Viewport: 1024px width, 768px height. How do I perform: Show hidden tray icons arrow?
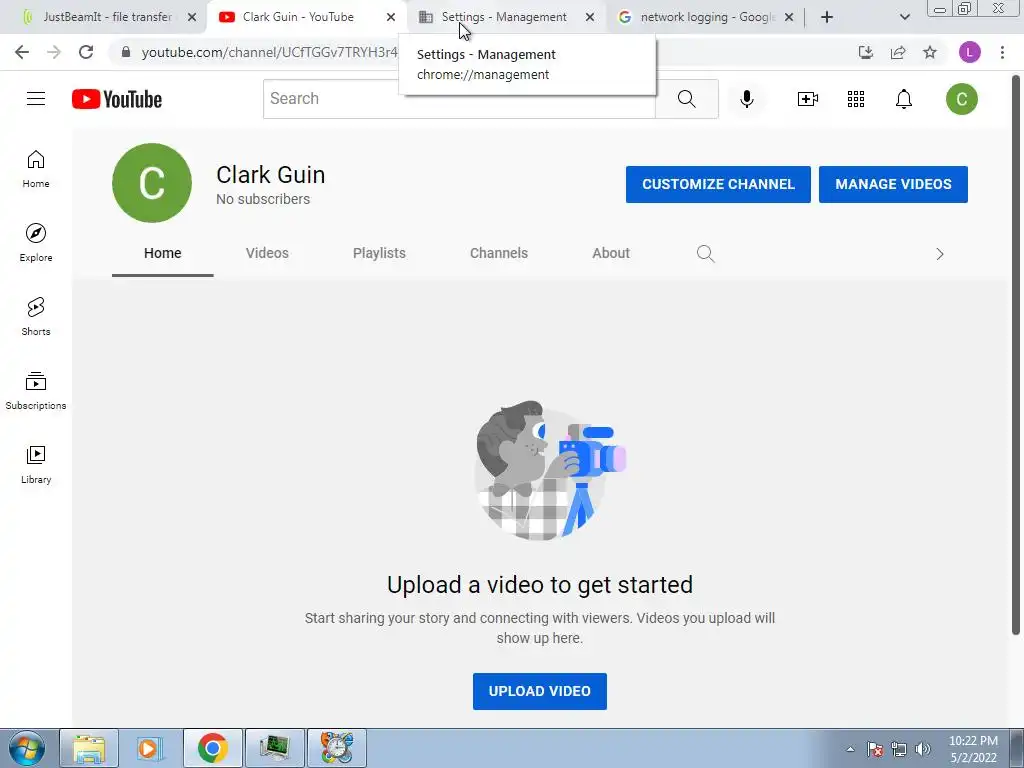pos(850,749)
